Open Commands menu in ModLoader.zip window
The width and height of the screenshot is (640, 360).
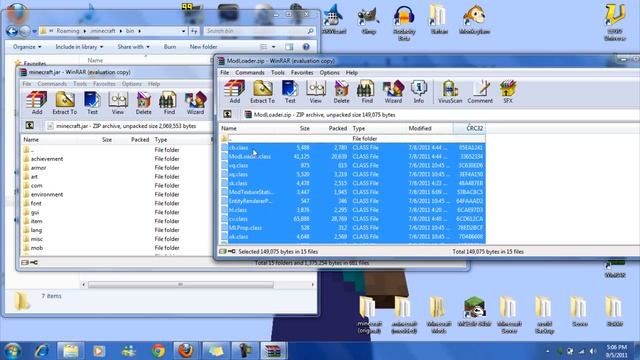pyautogui.click(x=250, y=73)
